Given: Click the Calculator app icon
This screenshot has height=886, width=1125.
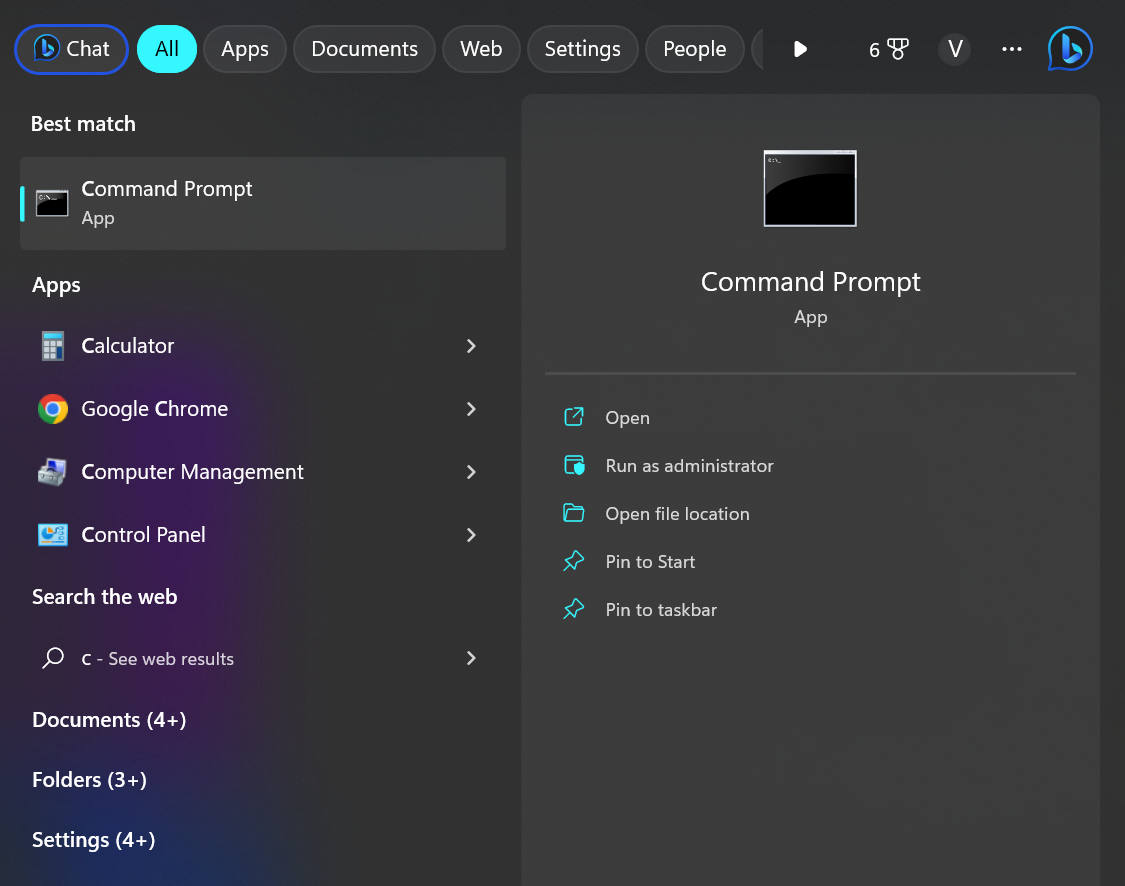Looking at the screenshot, I should 53,346.
